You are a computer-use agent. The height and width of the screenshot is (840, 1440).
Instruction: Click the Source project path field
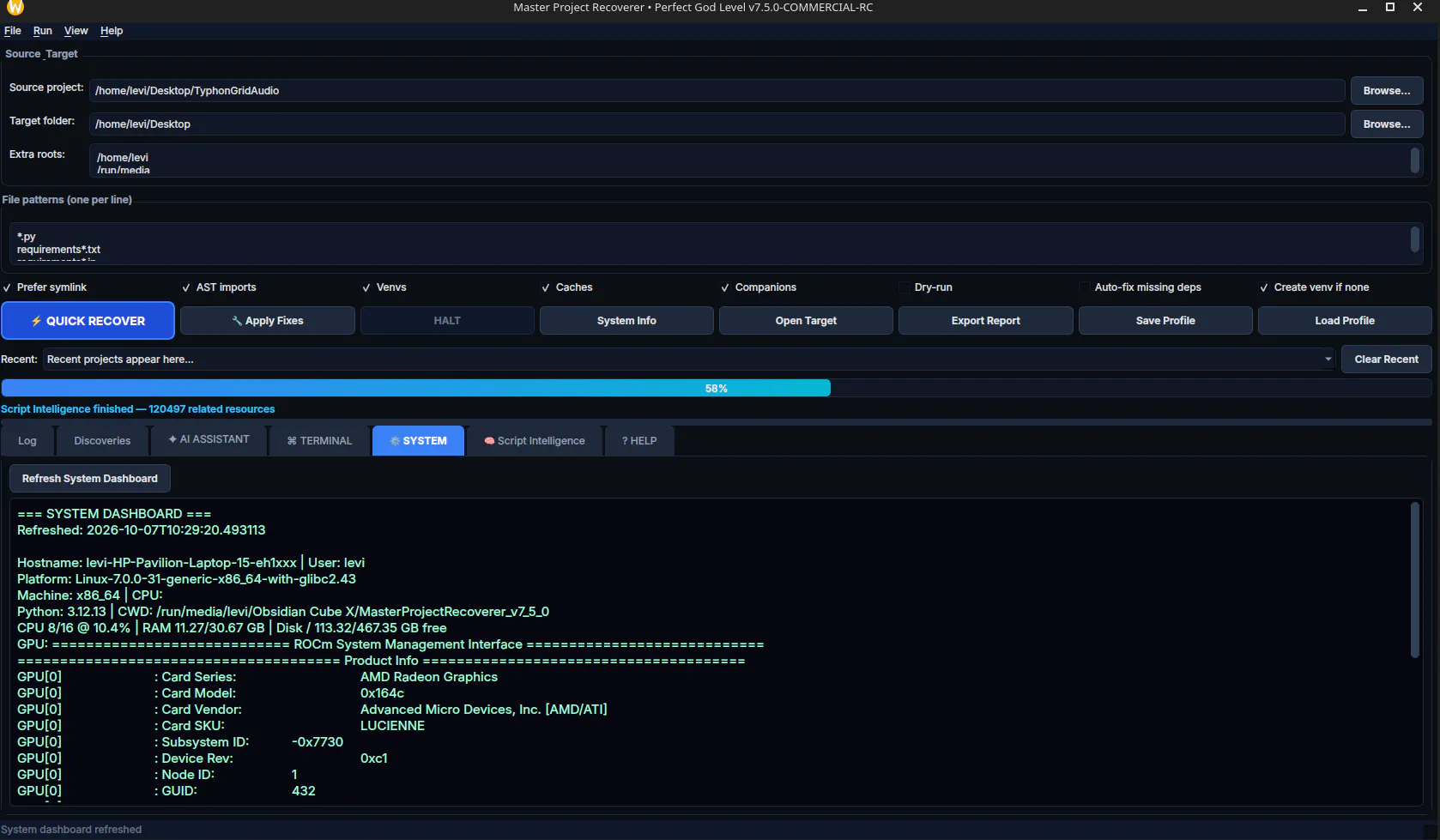[717, 91]
